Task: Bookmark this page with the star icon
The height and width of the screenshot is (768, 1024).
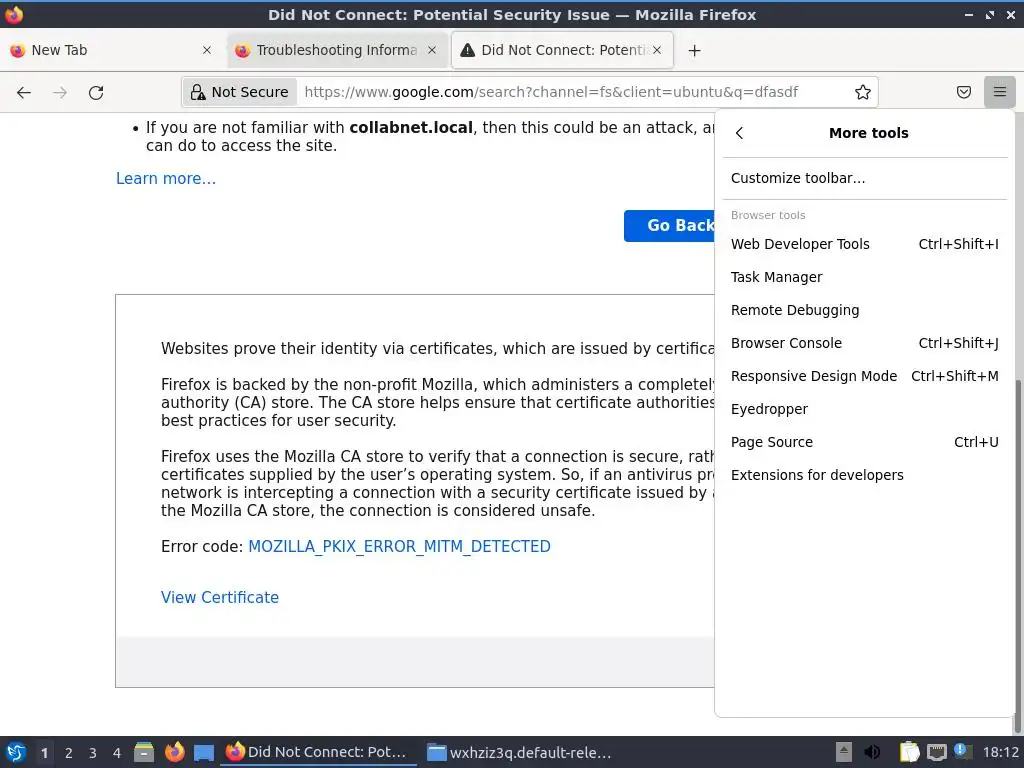Action: (863, 92)
